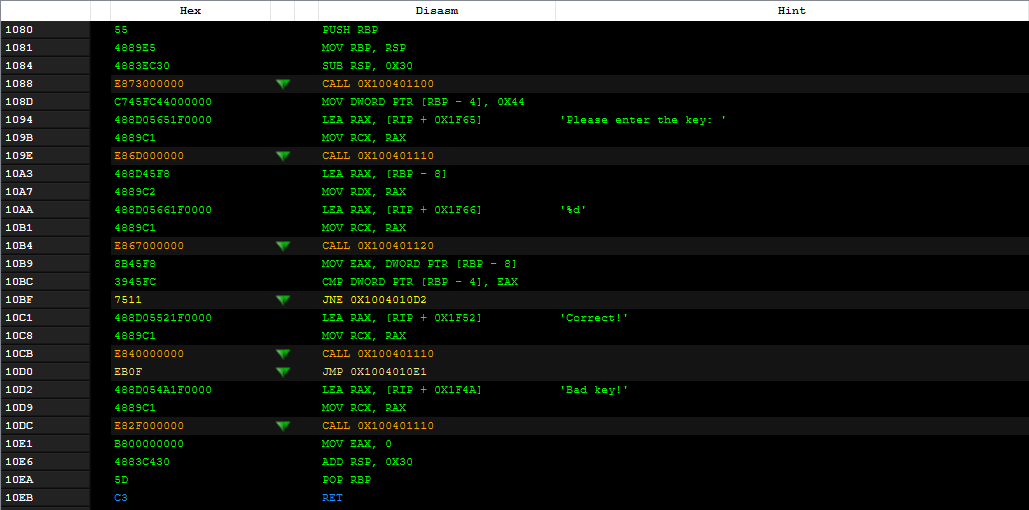Screen dimensions: 1029x510
Task: Select the address cell 1080
Action: pos(19,30)
